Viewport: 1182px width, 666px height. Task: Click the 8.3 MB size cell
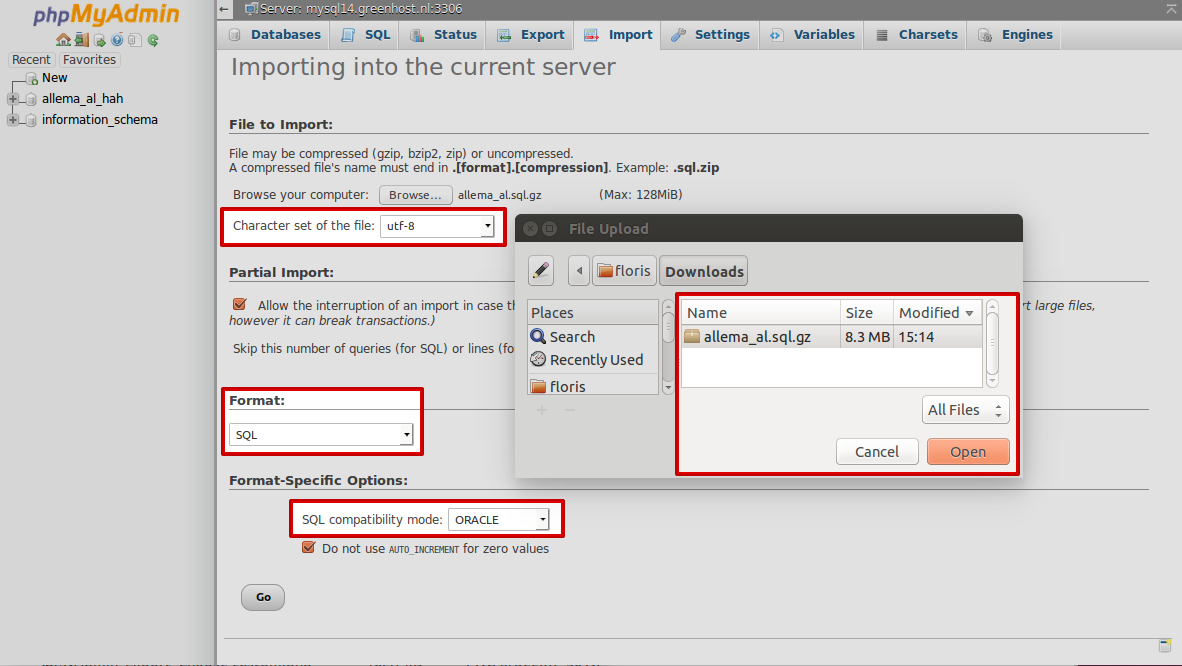point(867,336)
